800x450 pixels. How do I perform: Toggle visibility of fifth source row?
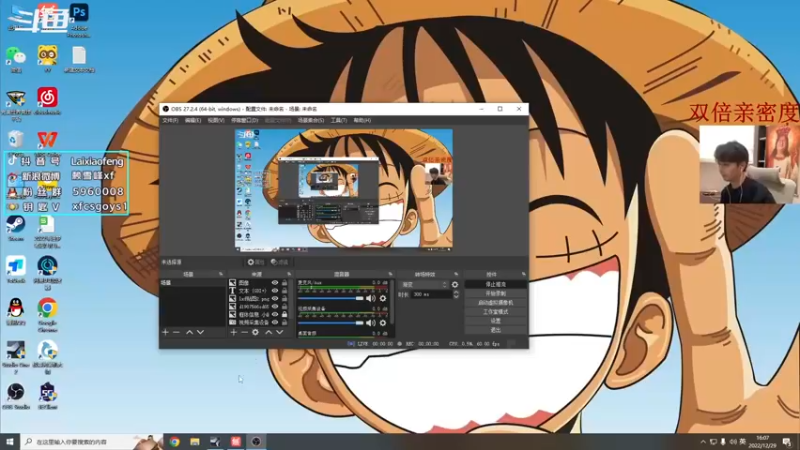[274, 314]
